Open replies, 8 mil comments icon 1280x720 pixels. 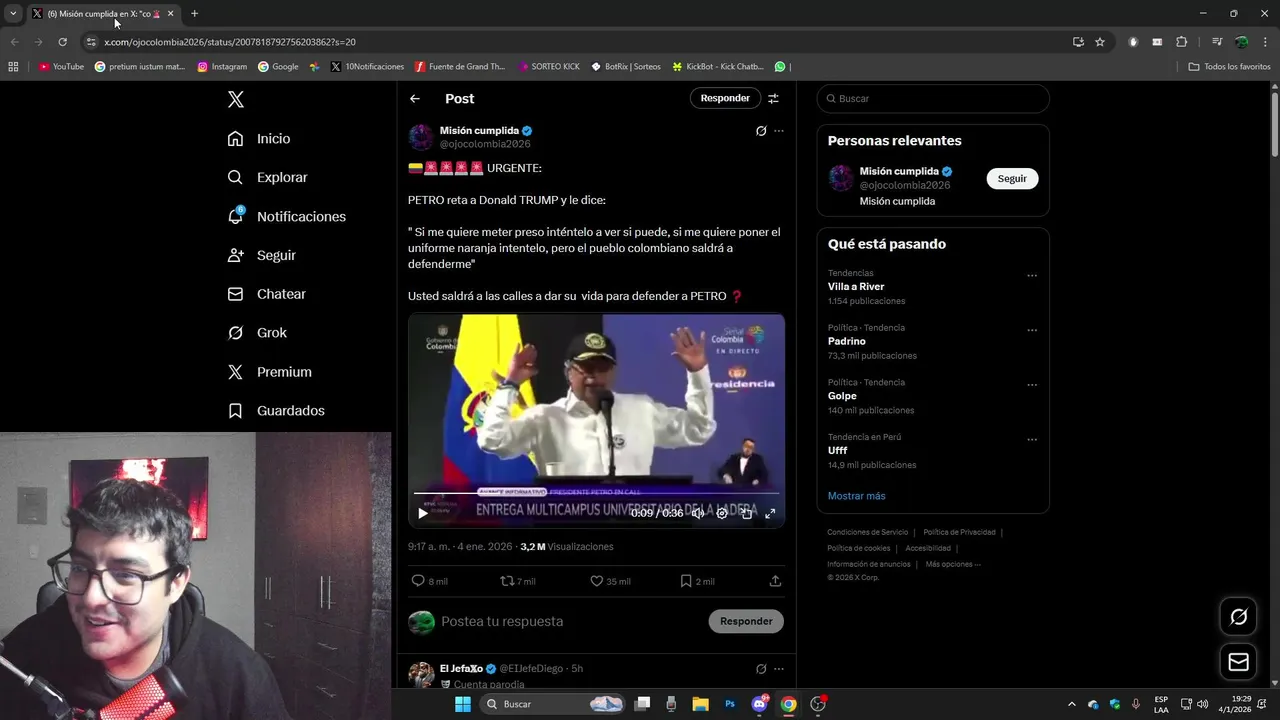[x=430, y=581]
